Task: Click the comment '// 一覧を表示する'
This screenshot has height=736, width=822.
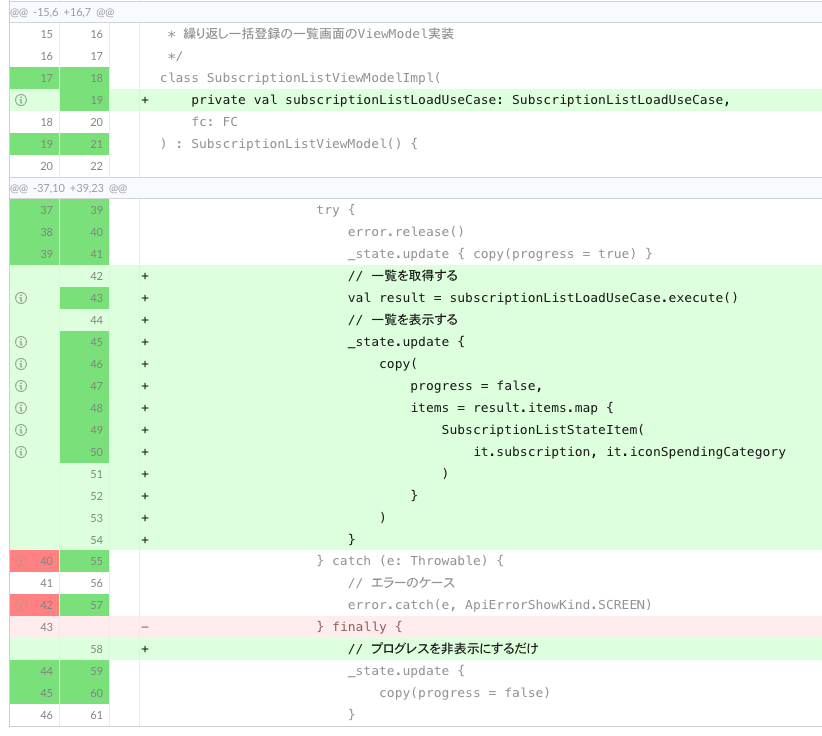Action: coord(403,320)
